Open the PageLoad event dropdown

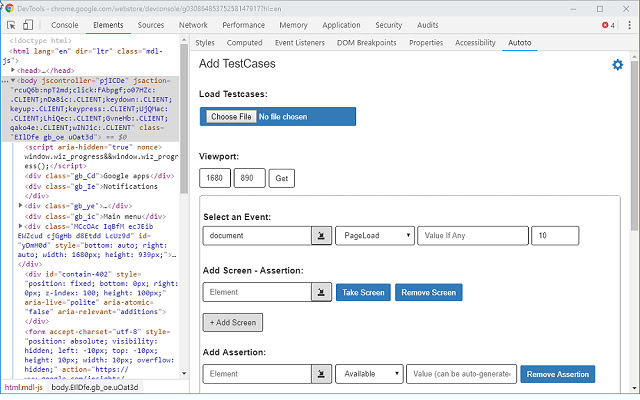pyautogui.click(x=375, y=236)
